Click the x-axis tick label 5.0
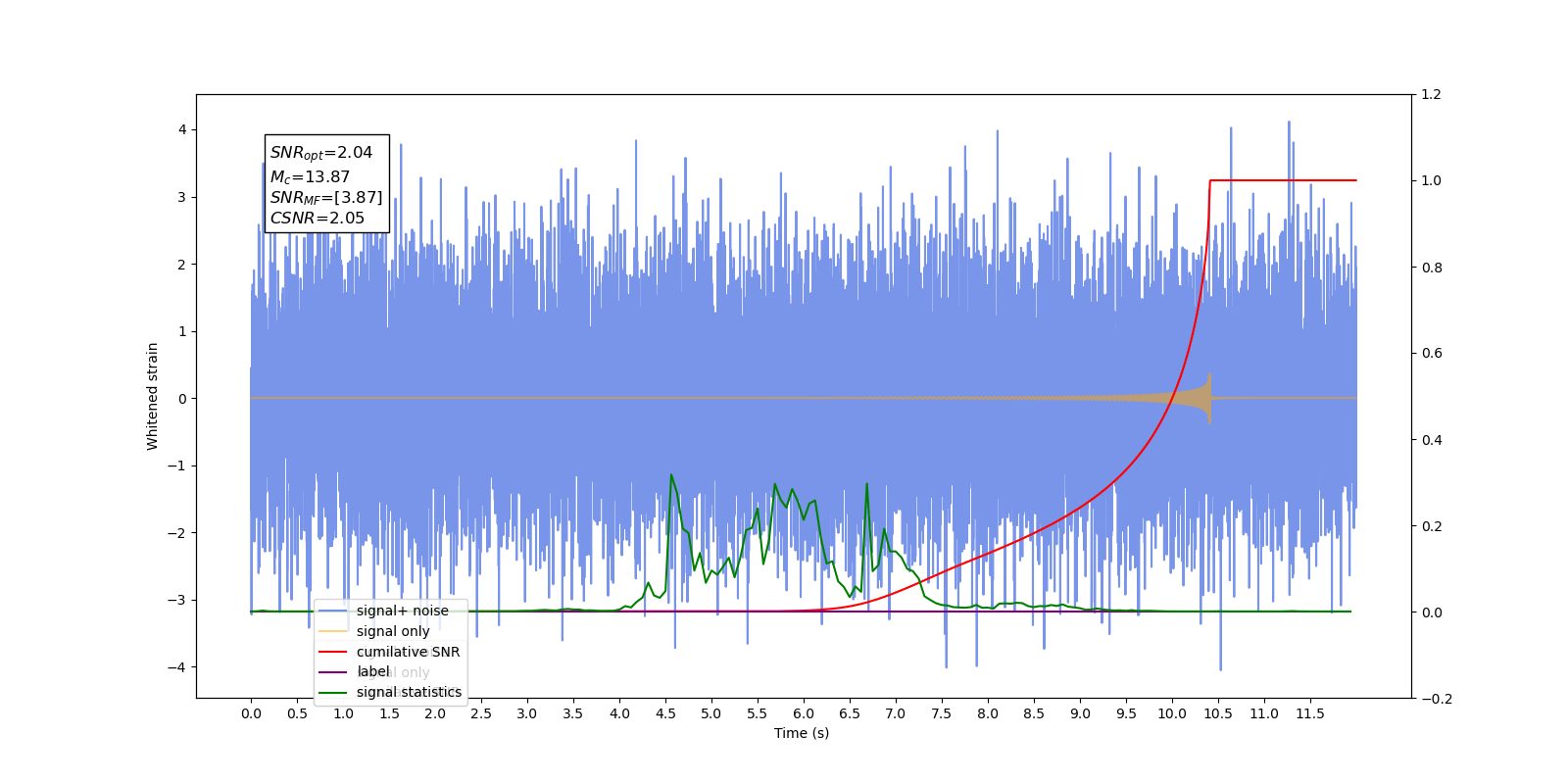Screen dimensions: 1568x784 [711, 713]
